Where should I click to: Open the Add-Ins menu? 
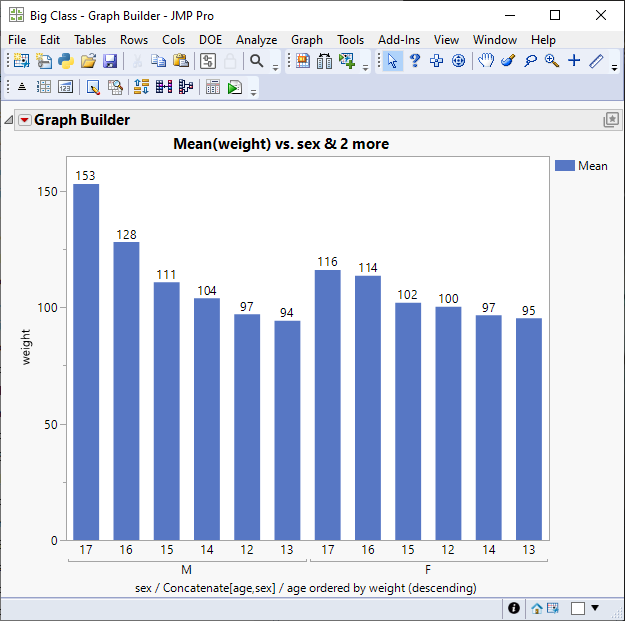[399, 39]
